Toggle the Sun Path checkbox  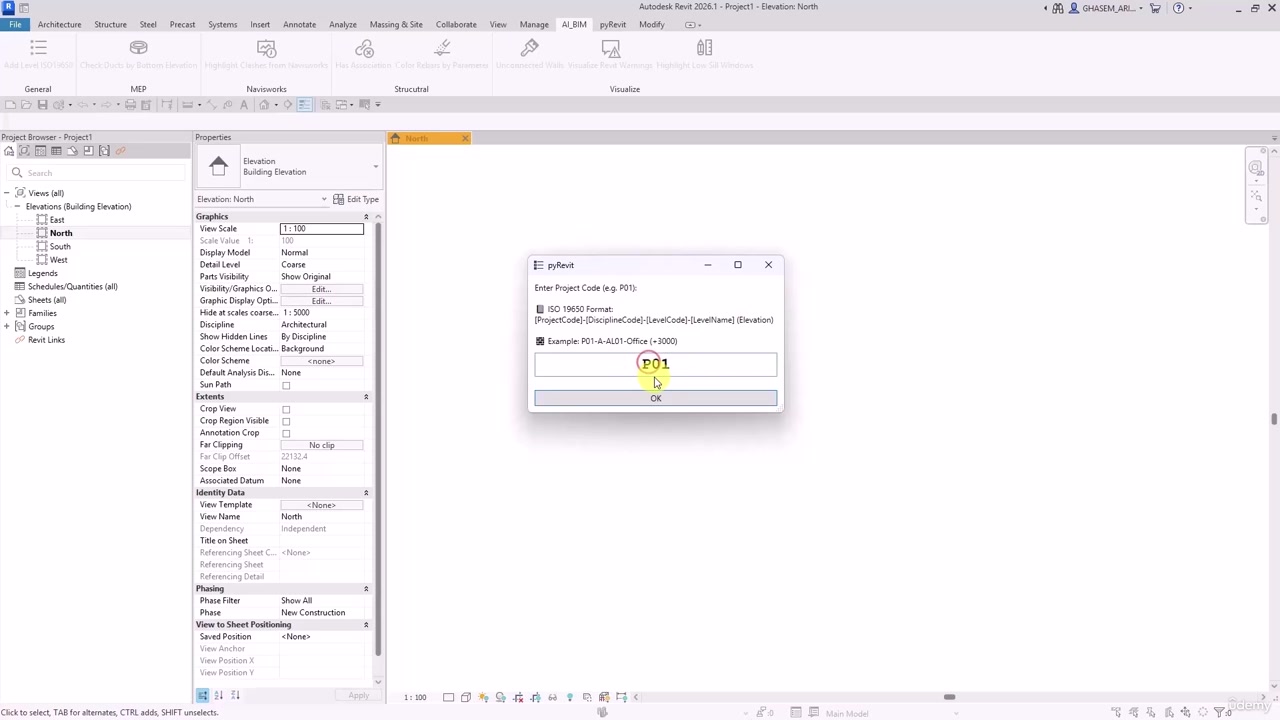[x=286, y=385]
